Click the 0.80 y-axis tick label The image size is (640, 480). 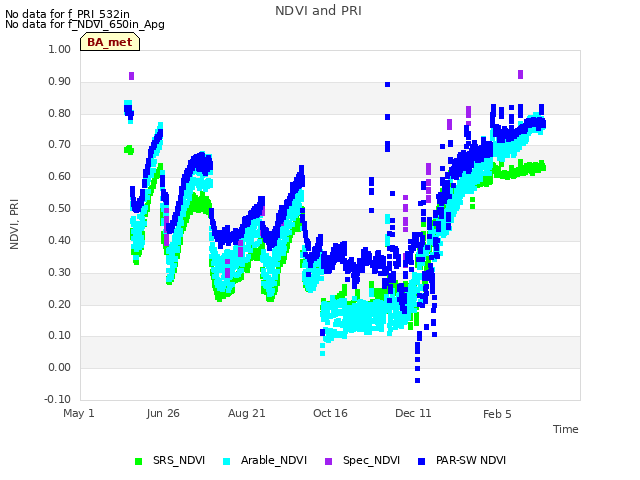(x=60, y=113)
